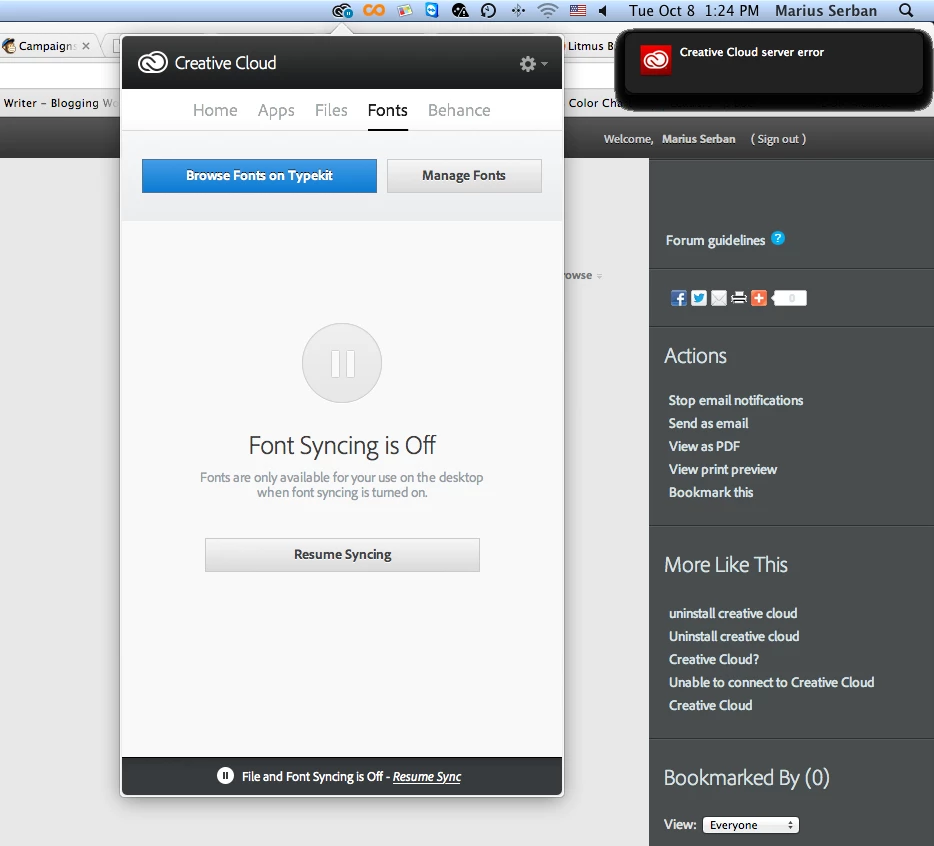Click Browse Fonts on Typekit button
934x846 pixels.
[x=259, y=176]
